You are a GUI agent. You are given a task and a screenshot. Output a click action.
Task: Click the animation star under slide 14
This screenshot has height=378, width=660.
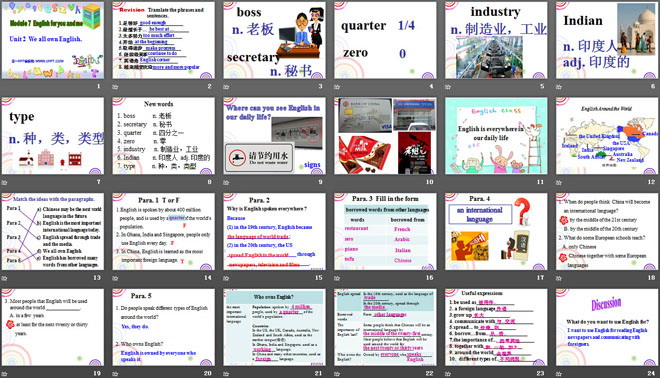(115, 278)
